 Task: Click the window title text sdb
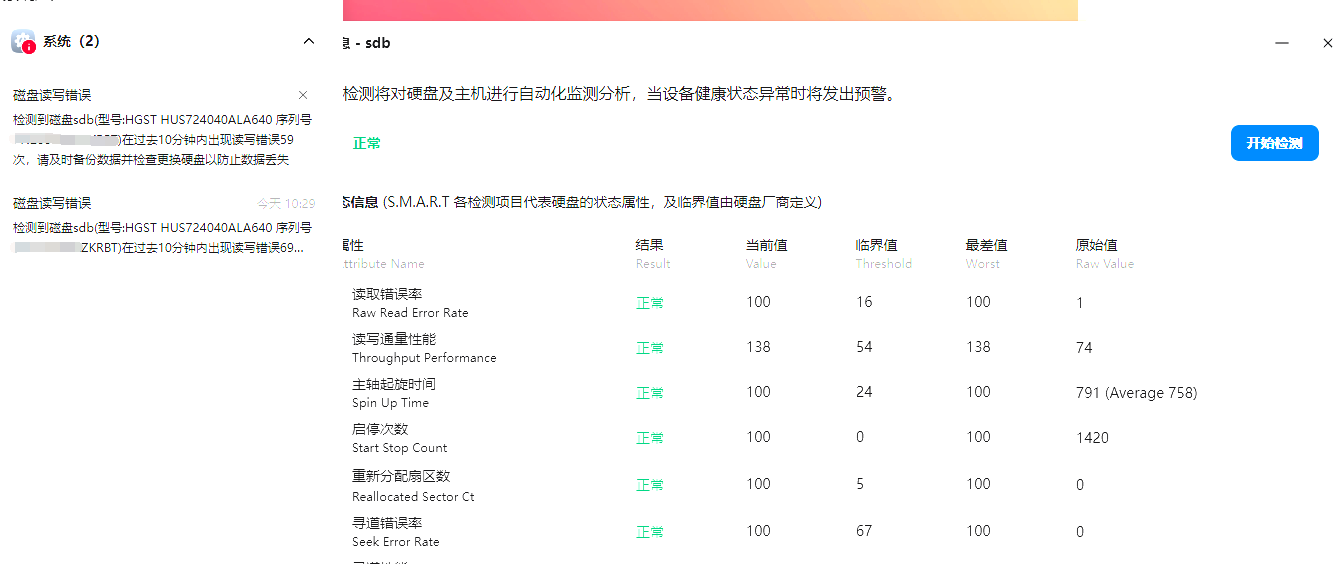click(x=376, y=43)
